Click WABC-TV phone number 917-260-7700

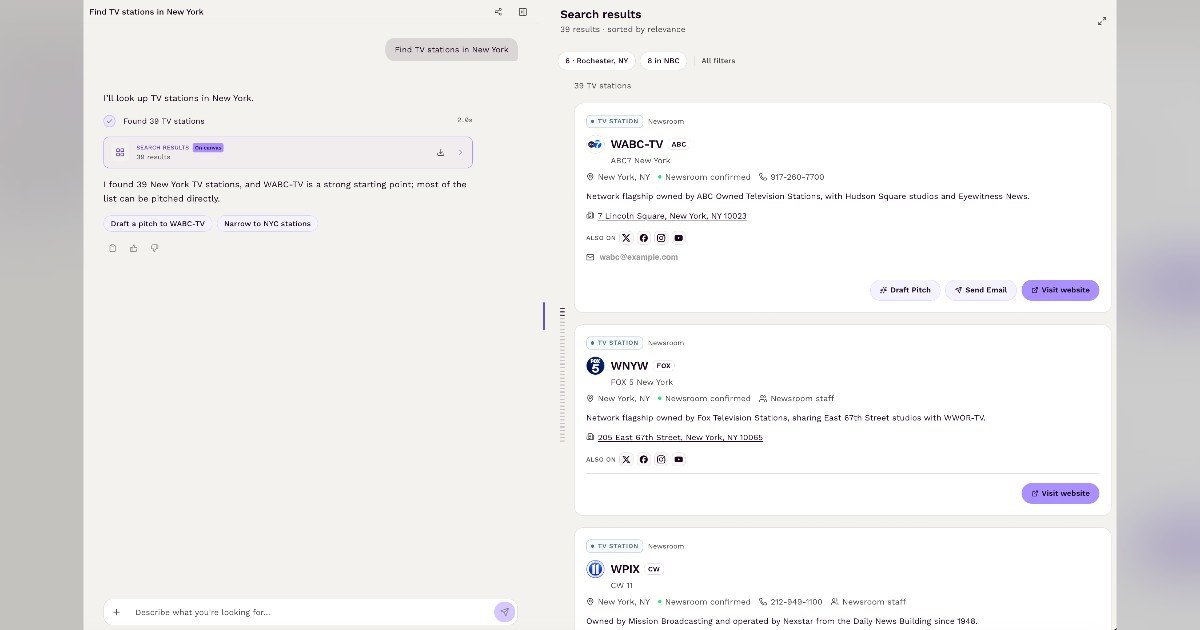(x=797, y=177)
